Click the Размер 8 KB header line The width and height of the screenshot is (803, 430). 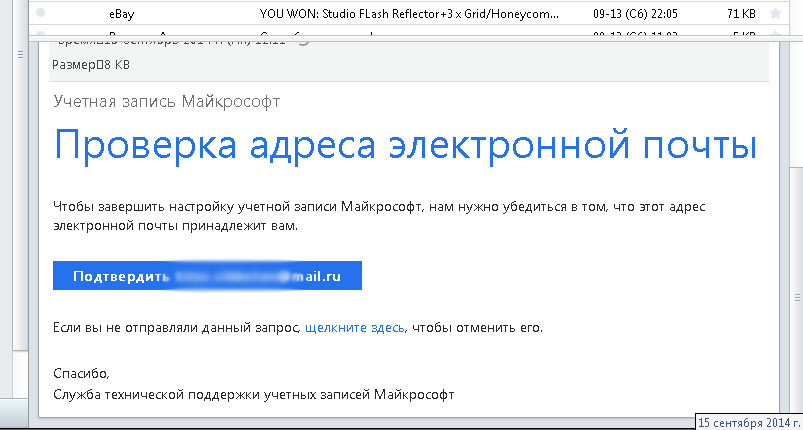click(x=91, y=65)
